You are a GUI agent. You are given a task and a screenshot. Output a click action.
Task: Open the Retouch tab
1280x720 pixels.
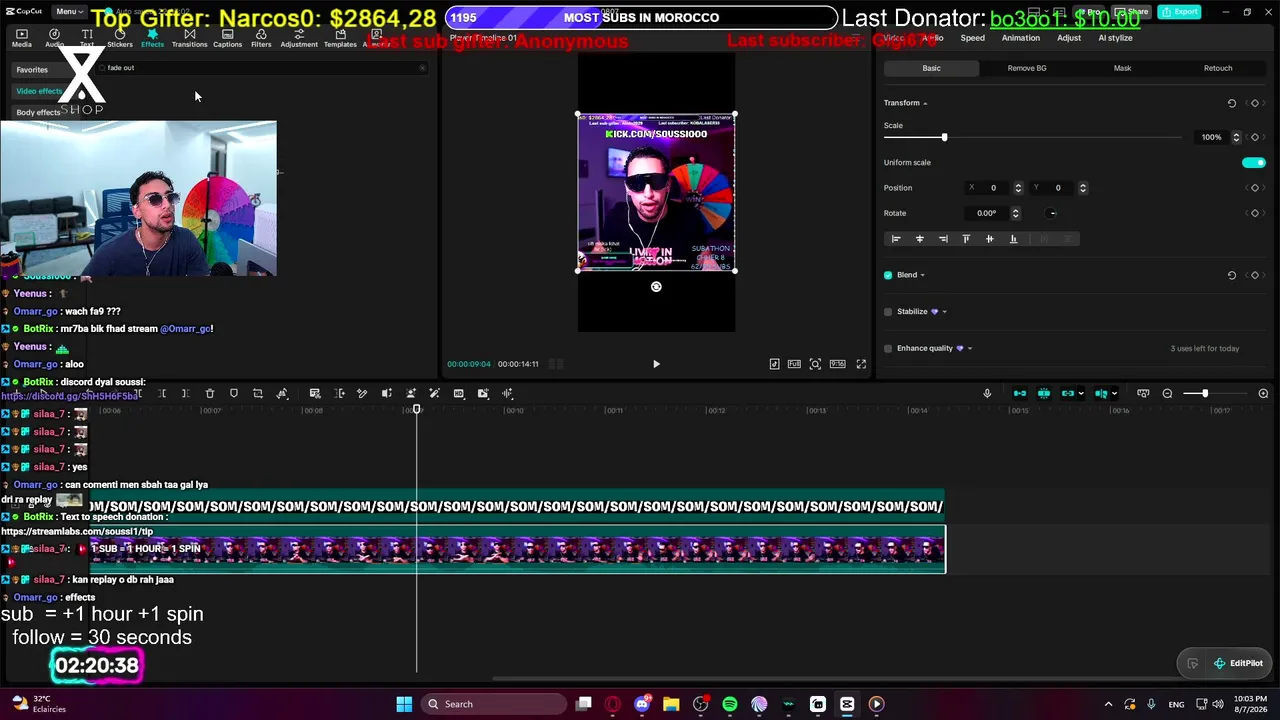tap(1218, 68)
